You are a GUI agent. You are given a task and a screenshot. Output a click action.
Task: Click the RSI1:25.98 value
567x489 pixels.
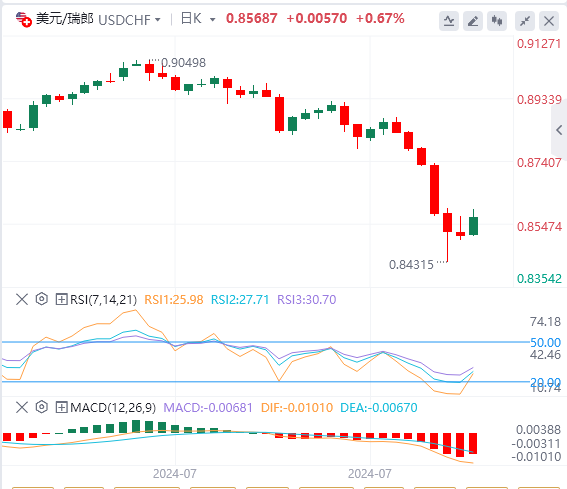pyautogui.click(x=174, y=300)
